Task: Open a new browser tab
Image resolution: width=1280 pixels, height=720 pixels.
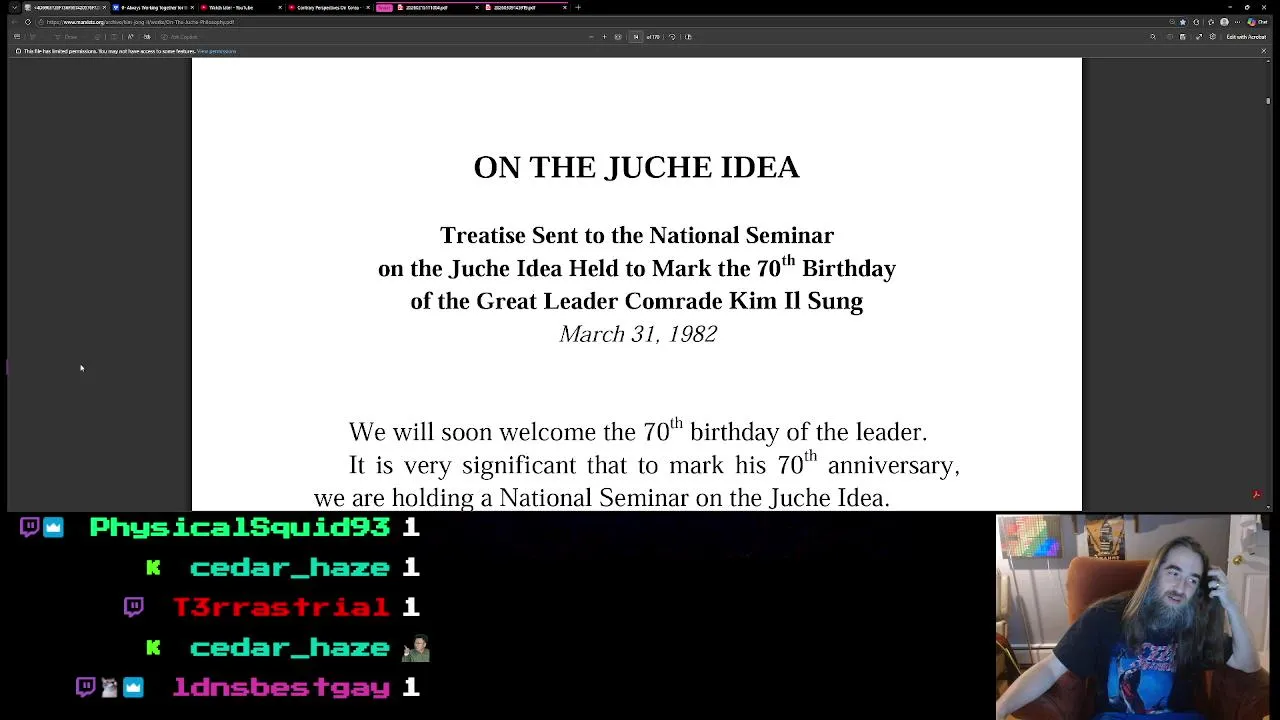Action: 578,7
